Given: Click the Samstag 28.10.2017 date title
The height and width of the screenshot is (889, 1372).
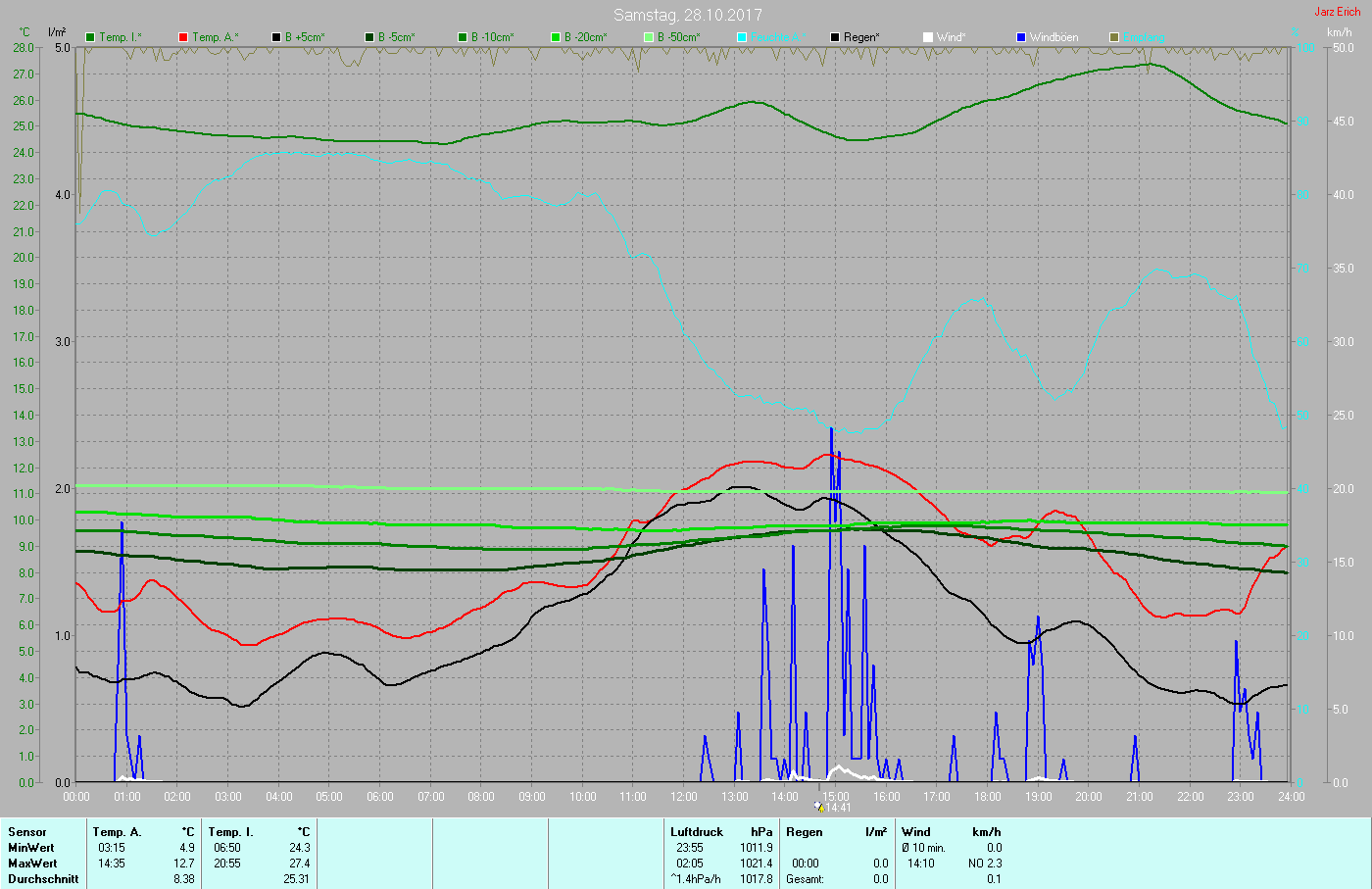Looking at the screenshot, I should [687, 15].
